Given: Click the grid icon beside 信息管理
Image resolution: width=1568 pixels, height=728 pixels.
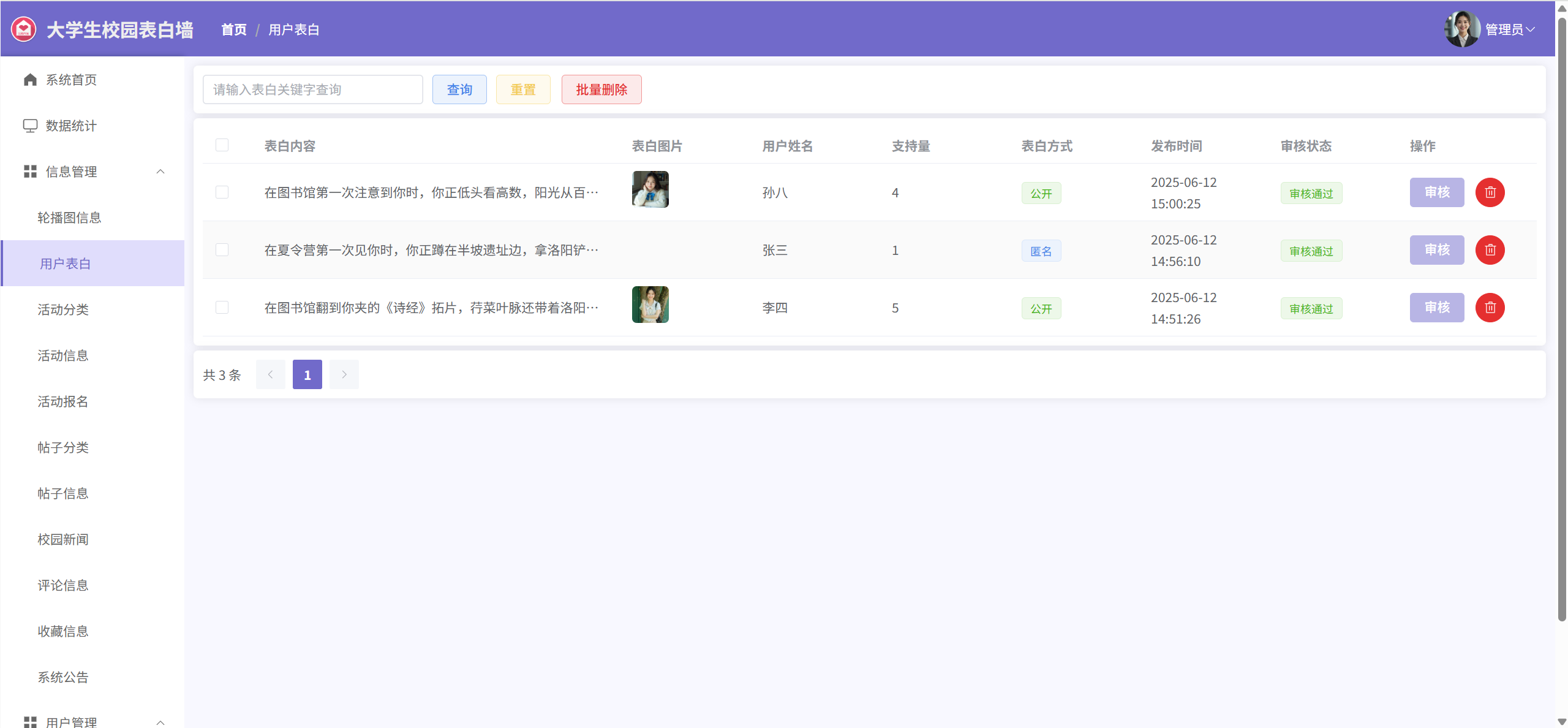Looking at the screenshot, I should pos(30,172).
